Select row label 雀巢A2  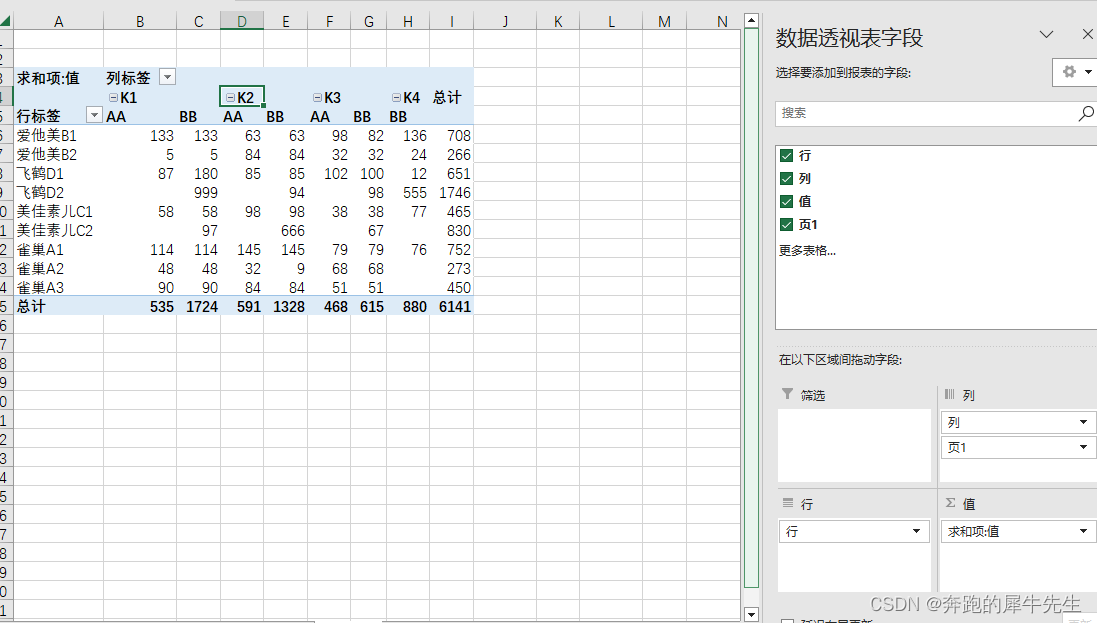[59, 268]
